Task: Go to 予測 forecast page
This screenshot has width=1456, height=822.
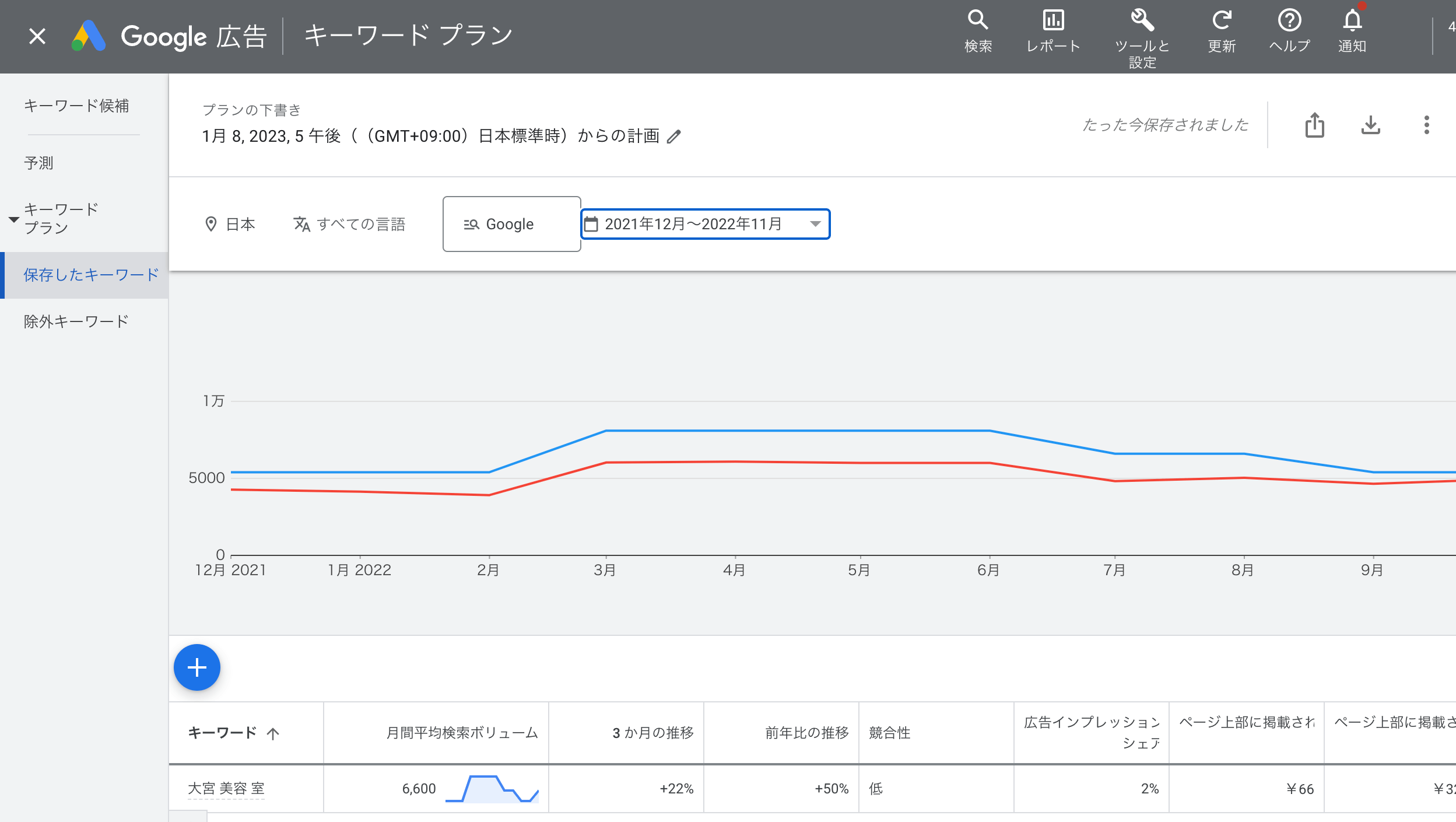Action: coord(38,163)
